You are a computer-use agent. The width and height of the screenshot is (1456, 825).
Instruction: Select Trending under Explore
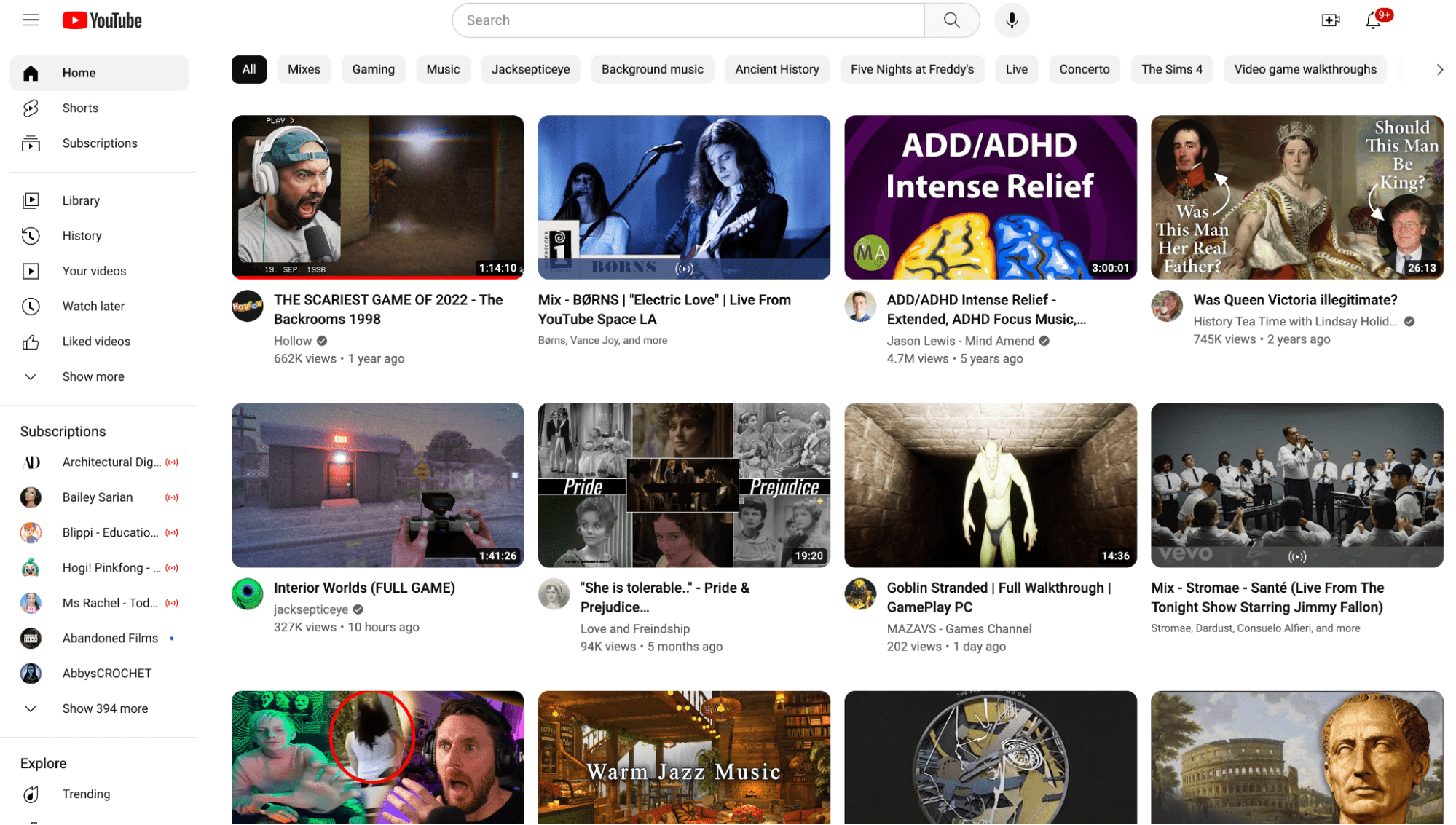coord(86,794)
